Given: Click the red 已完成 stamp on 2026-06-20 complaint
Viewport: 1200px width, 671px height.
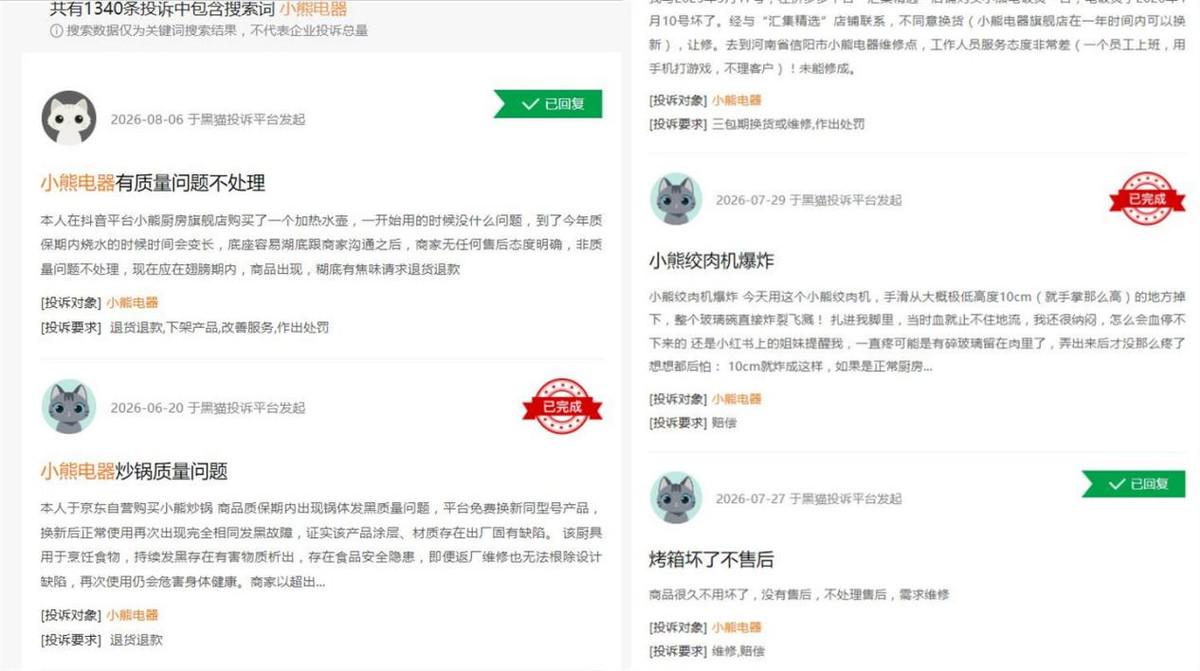Looking at the screenshot, I should click(x=563, y=406).
